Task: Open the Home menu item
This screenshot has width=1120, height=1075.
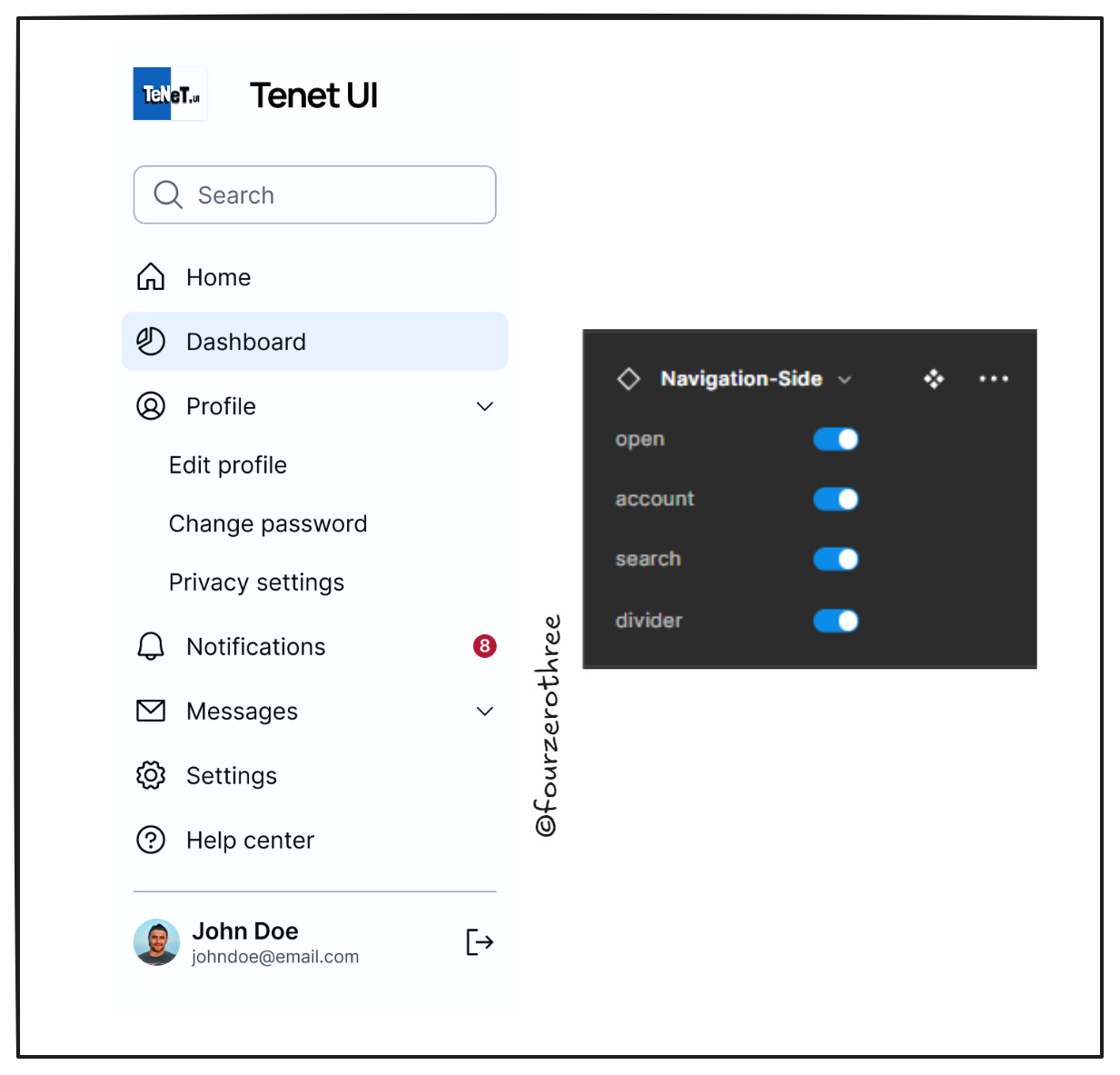Action: 314,277
